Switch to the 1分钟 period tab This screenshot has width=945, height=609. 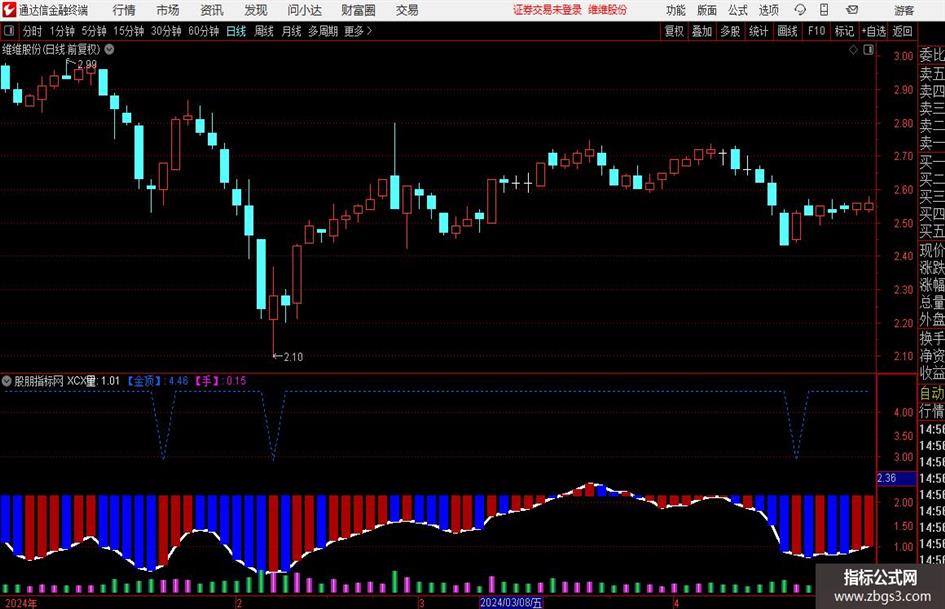[62, 31]
